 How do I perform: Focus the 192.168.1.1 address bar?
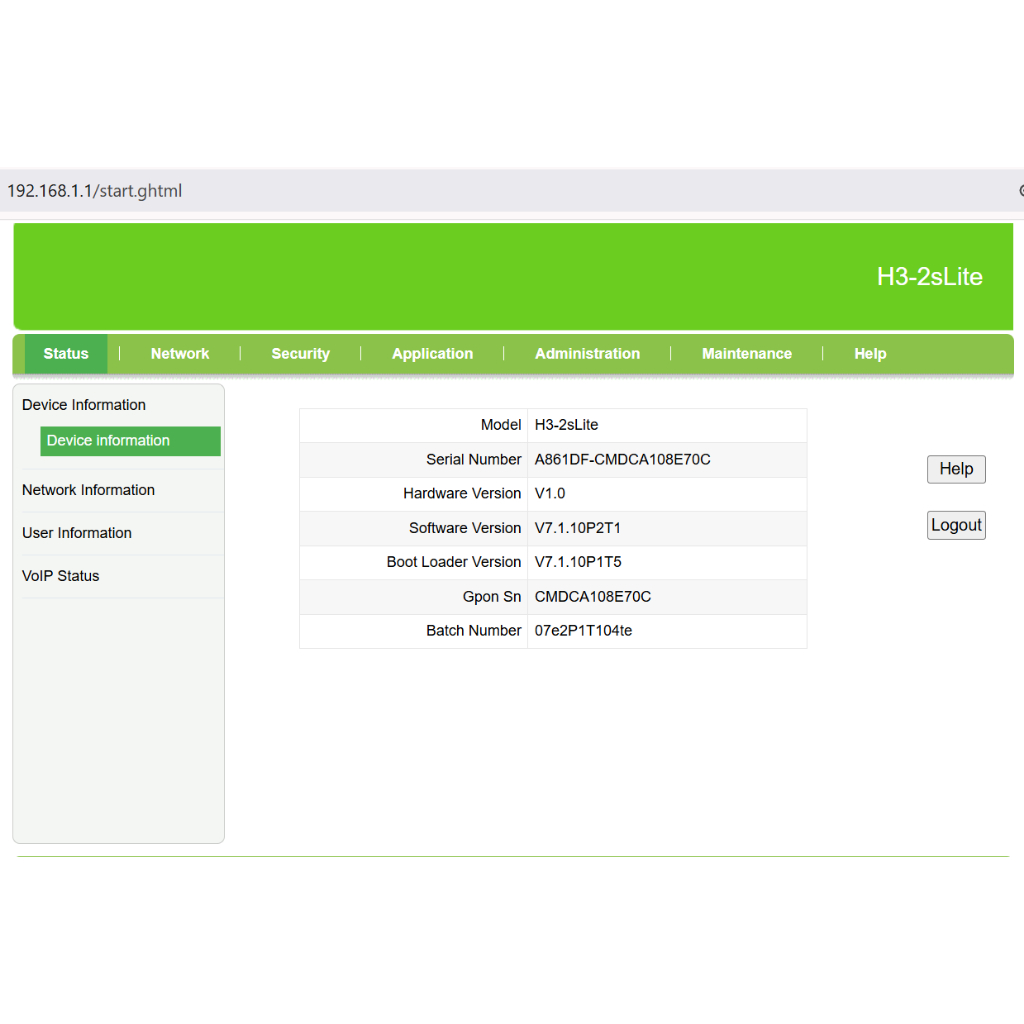pos(95,191)
